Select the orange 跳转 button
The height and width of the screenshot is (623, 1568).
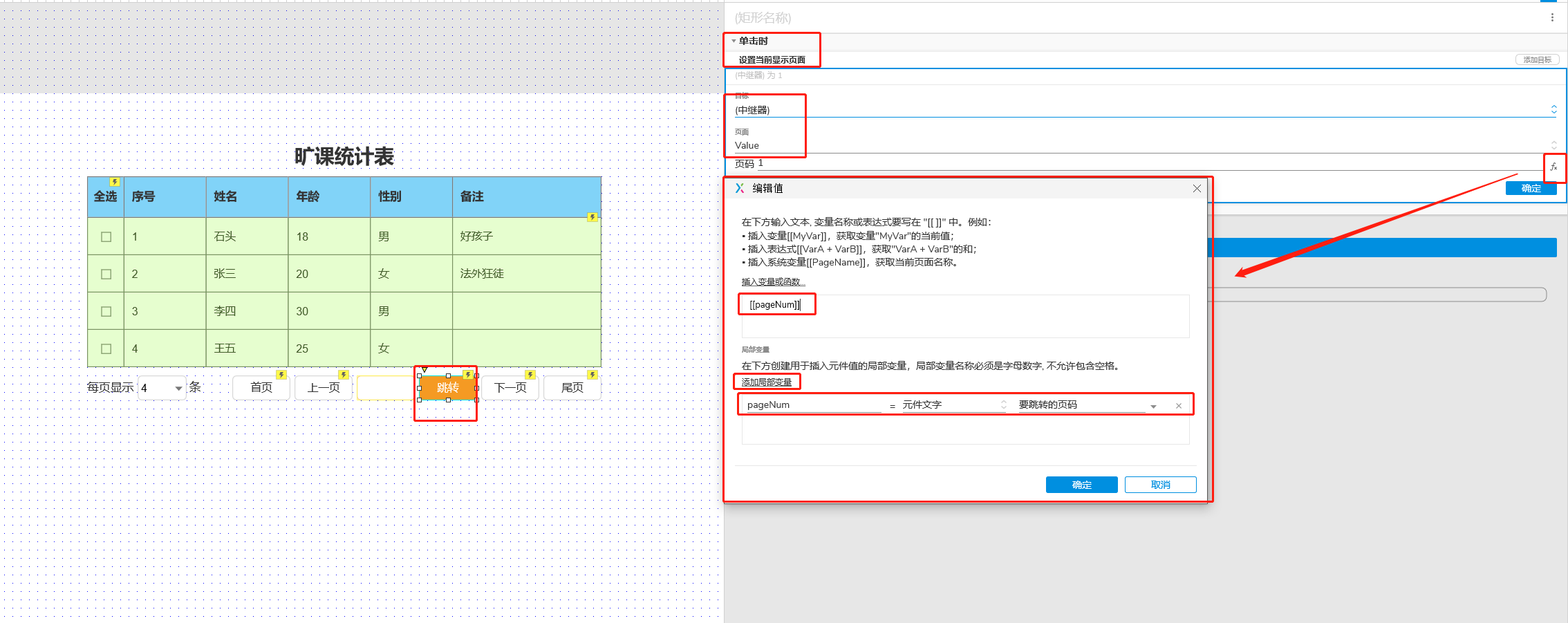[x=447, y=387]
